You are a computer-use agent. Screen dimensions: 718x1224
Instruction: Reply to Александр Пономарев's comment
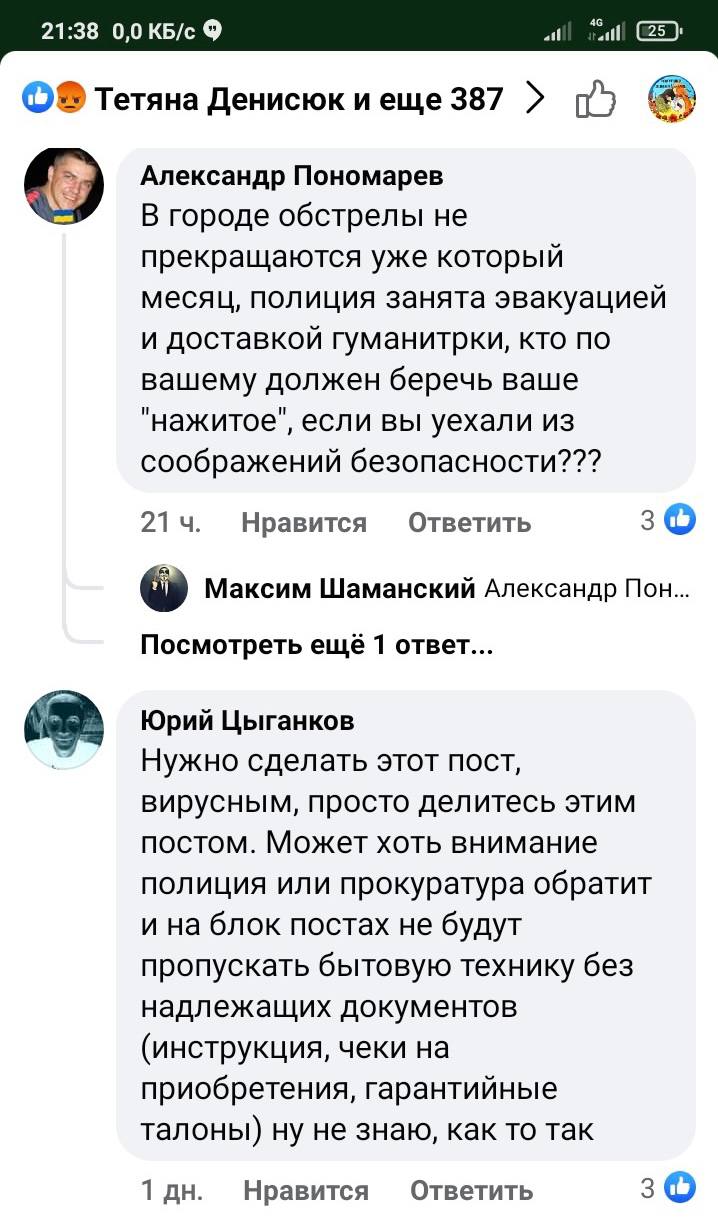coord(470,522)
